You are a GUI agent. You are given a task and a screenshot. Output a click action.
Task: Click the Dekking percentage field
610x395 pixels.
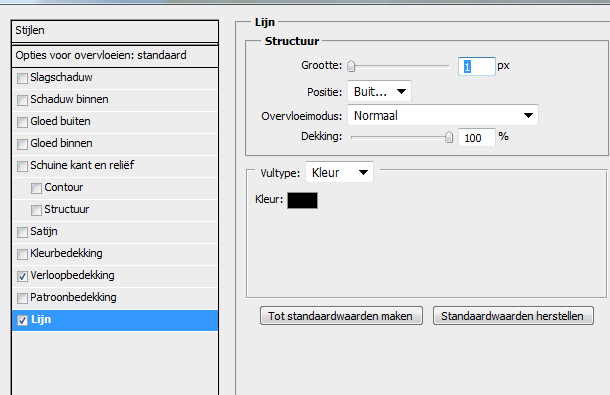(477, 138)
